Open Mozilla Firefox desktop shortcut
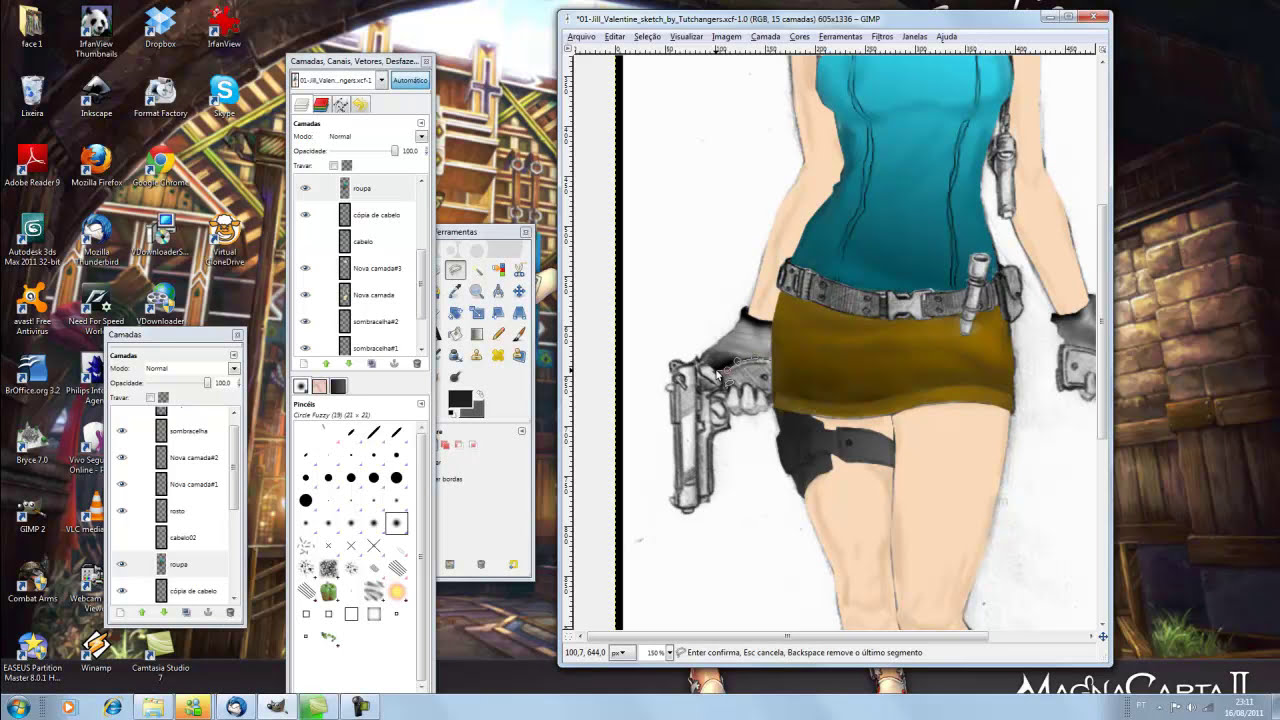This screenshot has width=1280, height=720. [96, 165]
